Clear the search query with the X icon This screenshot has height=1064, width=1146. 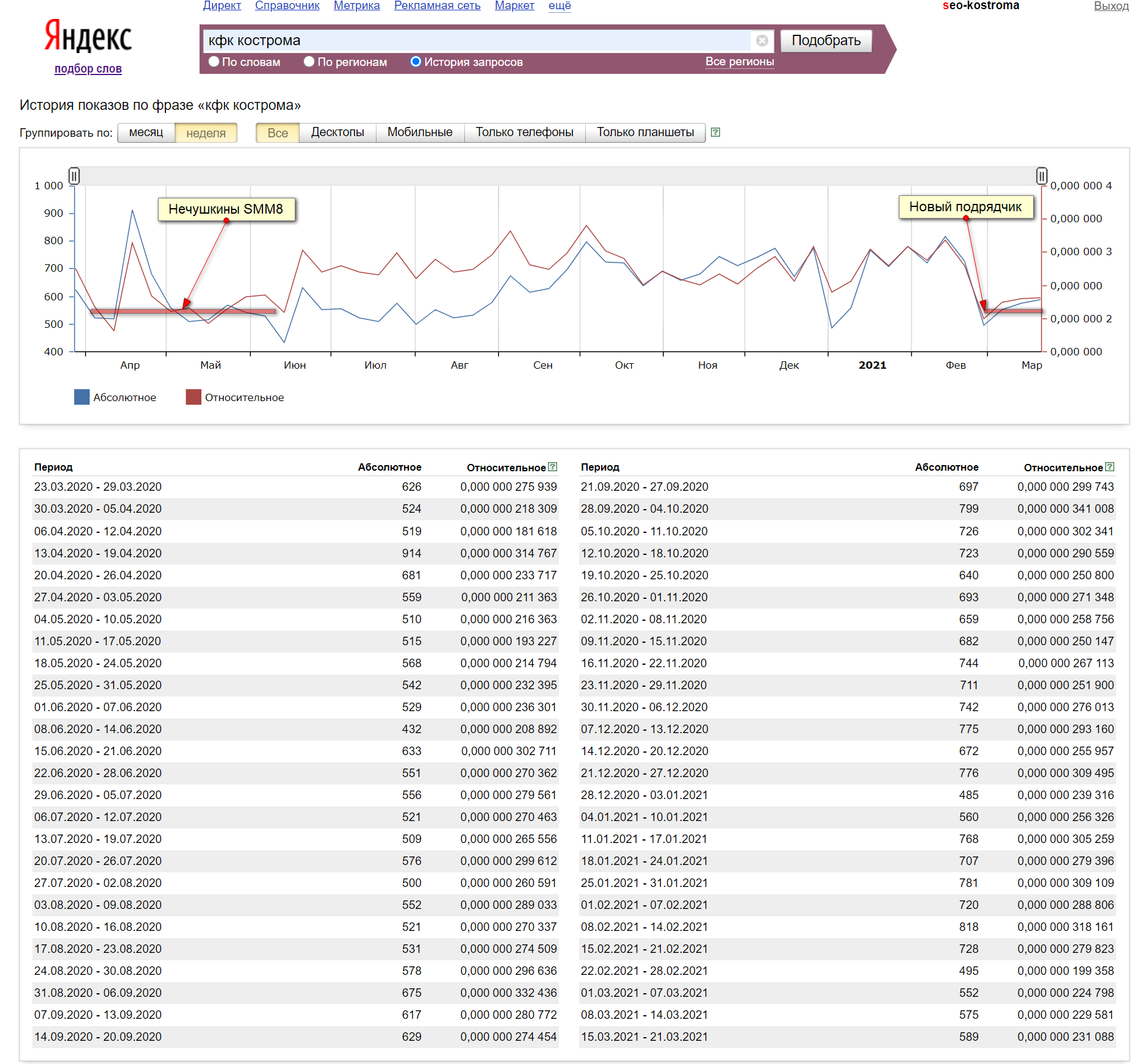click(x=762, y=40)
